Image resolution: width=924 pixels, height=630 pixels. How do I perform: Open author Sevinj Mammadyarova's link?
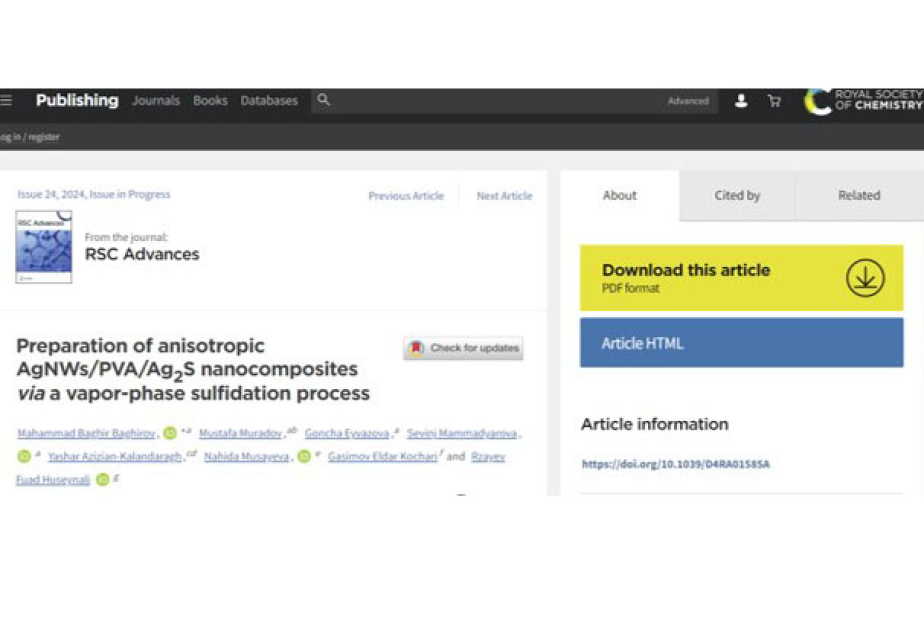462,434
